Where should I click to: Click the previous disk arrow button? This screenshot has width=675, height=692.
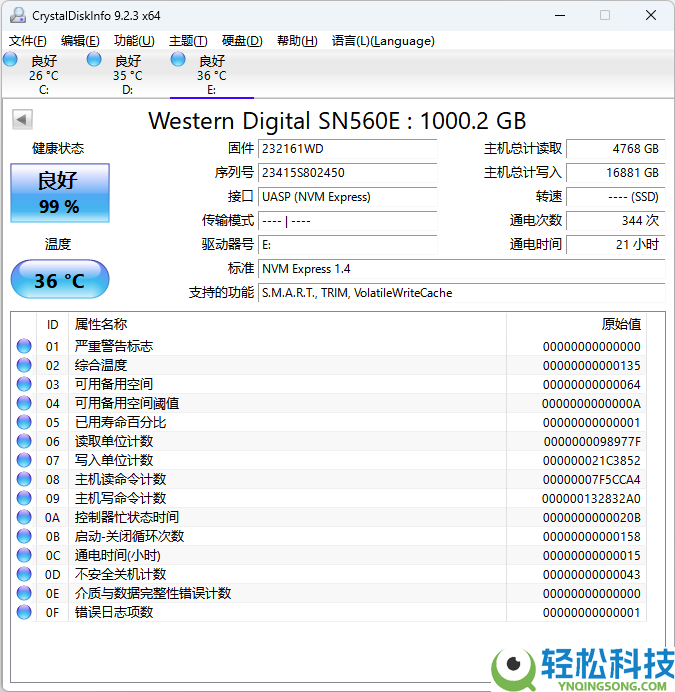coord(22,120)
